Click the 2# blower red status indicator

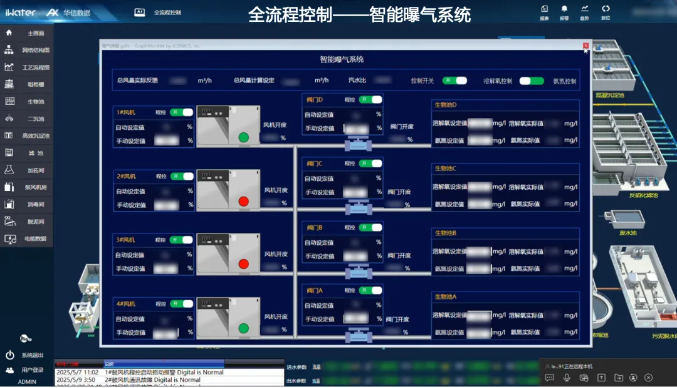click(x=244, y=201)
